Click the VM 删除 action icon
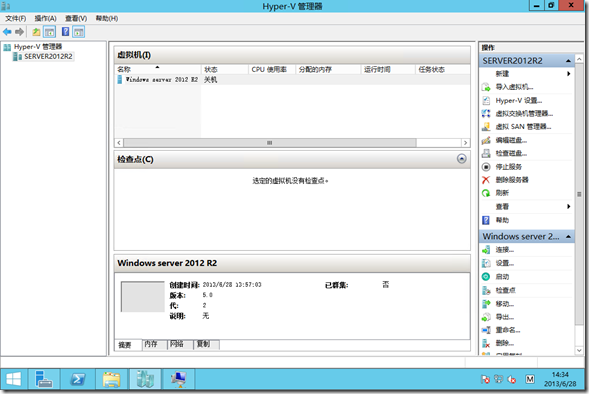Screen dimensions: 589x394 pyautogui.click(x=486, y=343)
